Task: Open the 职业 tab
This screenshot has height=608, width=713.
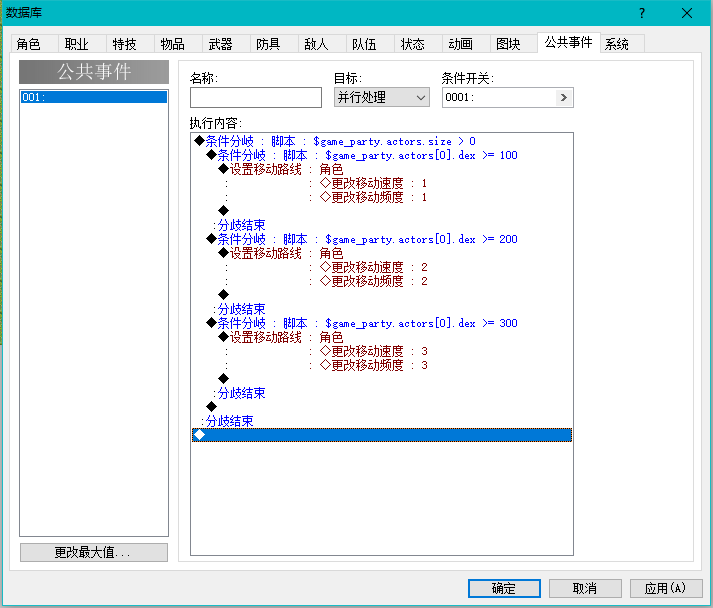Action: [x=82, y=44]
